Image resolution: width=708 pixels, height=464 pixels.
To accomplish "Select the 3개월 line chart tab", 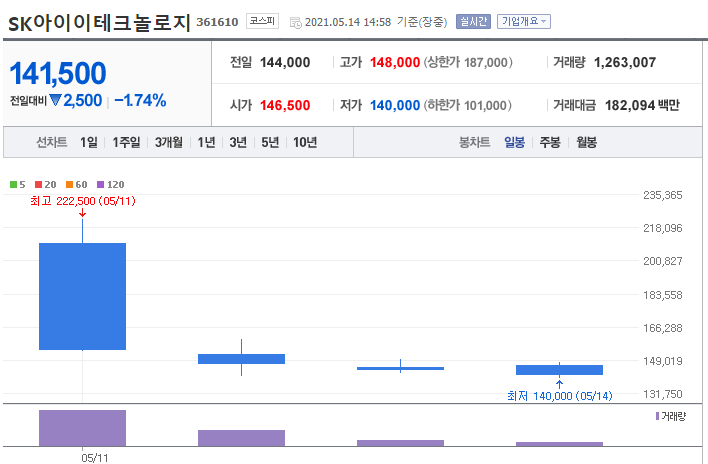I will [169, 142].
